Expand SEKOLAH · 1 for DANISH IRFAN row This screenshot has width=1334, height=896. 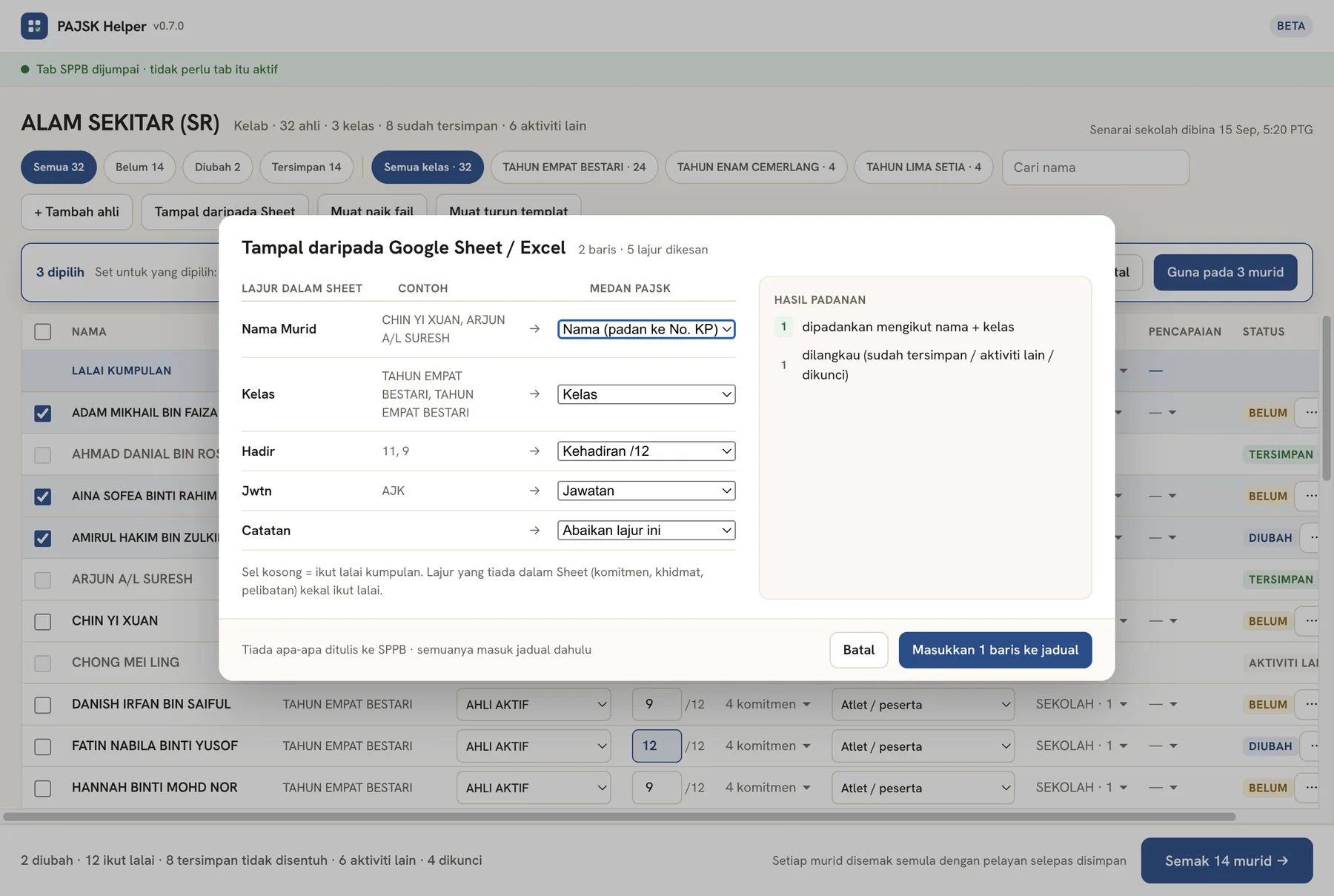pos(1081,704)
